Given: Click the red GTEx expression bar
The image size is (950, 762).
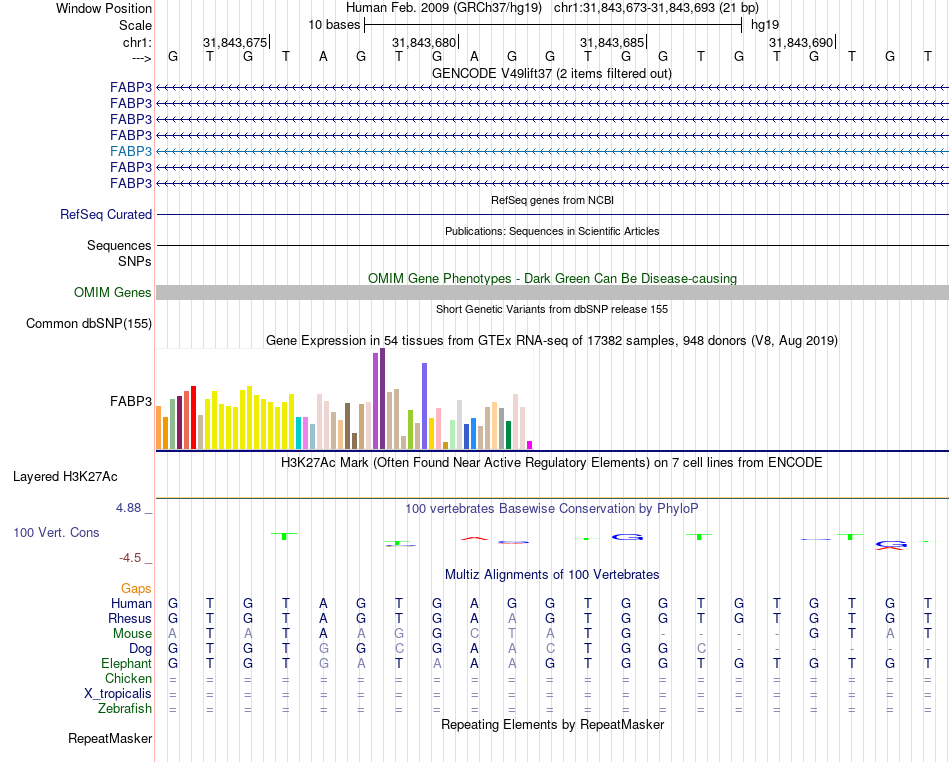Looking at the screenshot, I should coord(193,417).
